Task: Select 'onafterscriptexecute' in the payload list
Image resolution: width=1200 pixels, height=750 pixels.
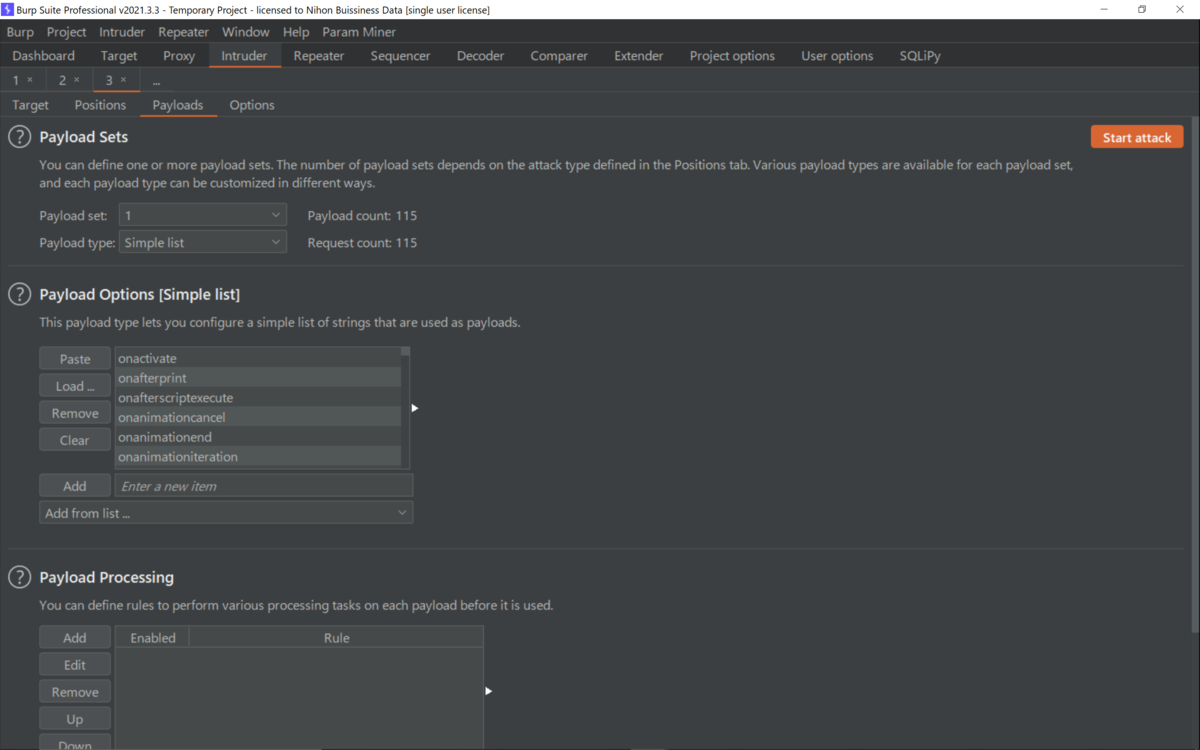Action: click(x=258, y=398)
